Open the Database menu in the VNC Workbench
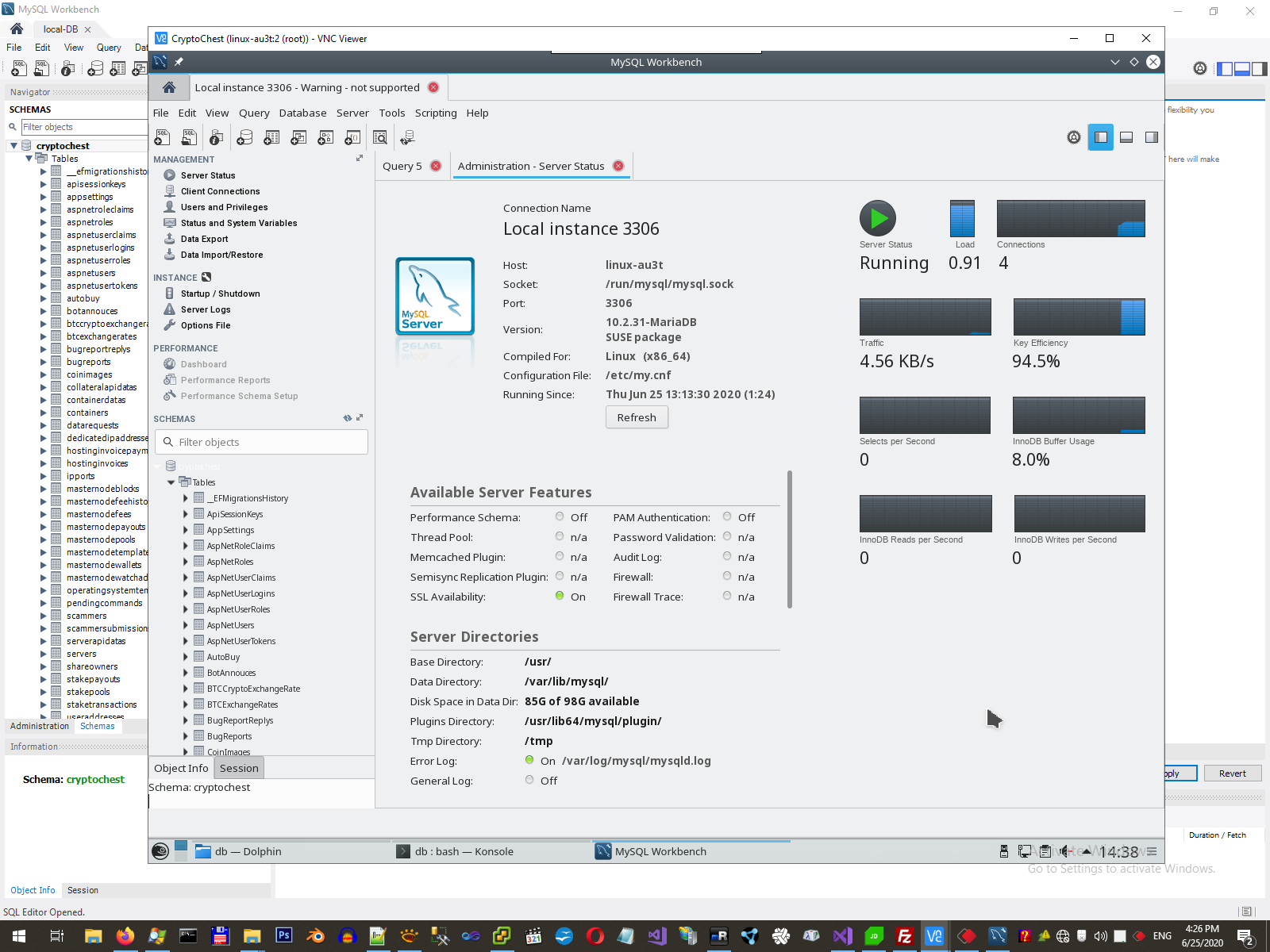Screen dimensions: 1270x952 [x=302, y=113]
